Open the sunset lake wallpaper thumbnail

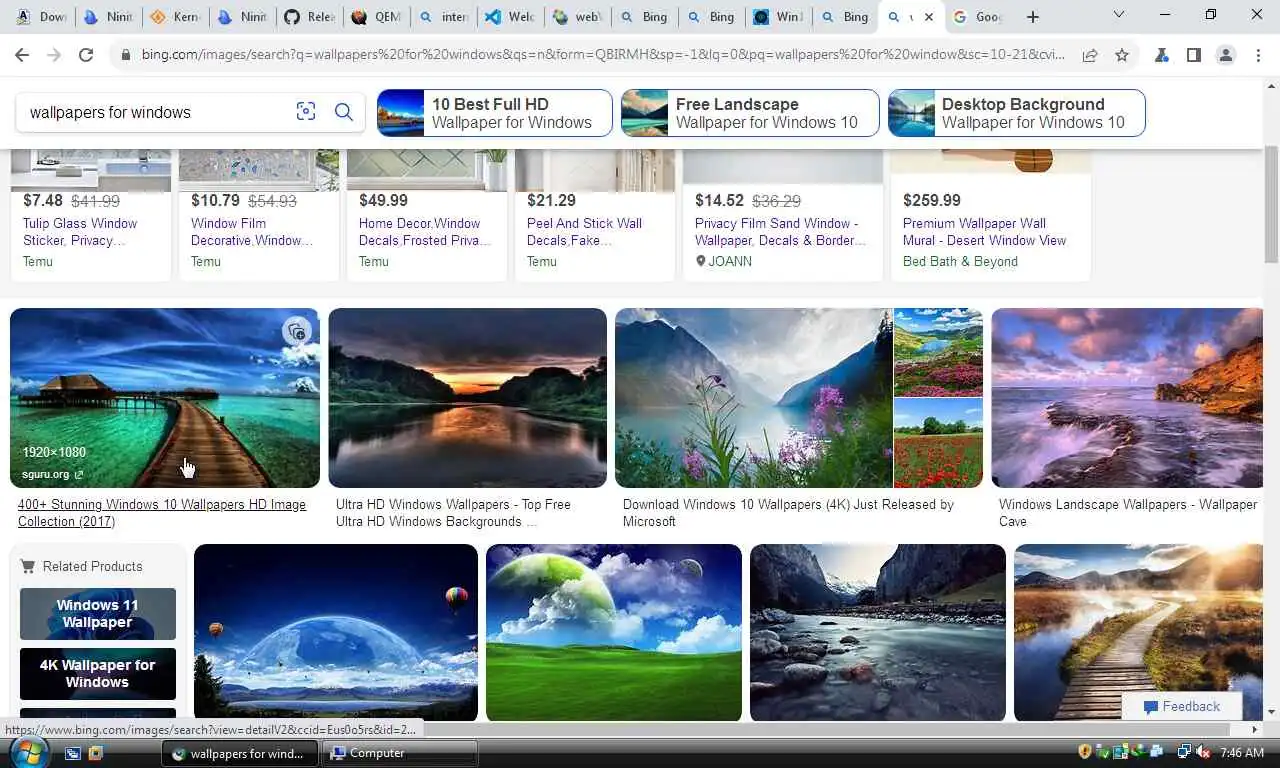(467, 398)
